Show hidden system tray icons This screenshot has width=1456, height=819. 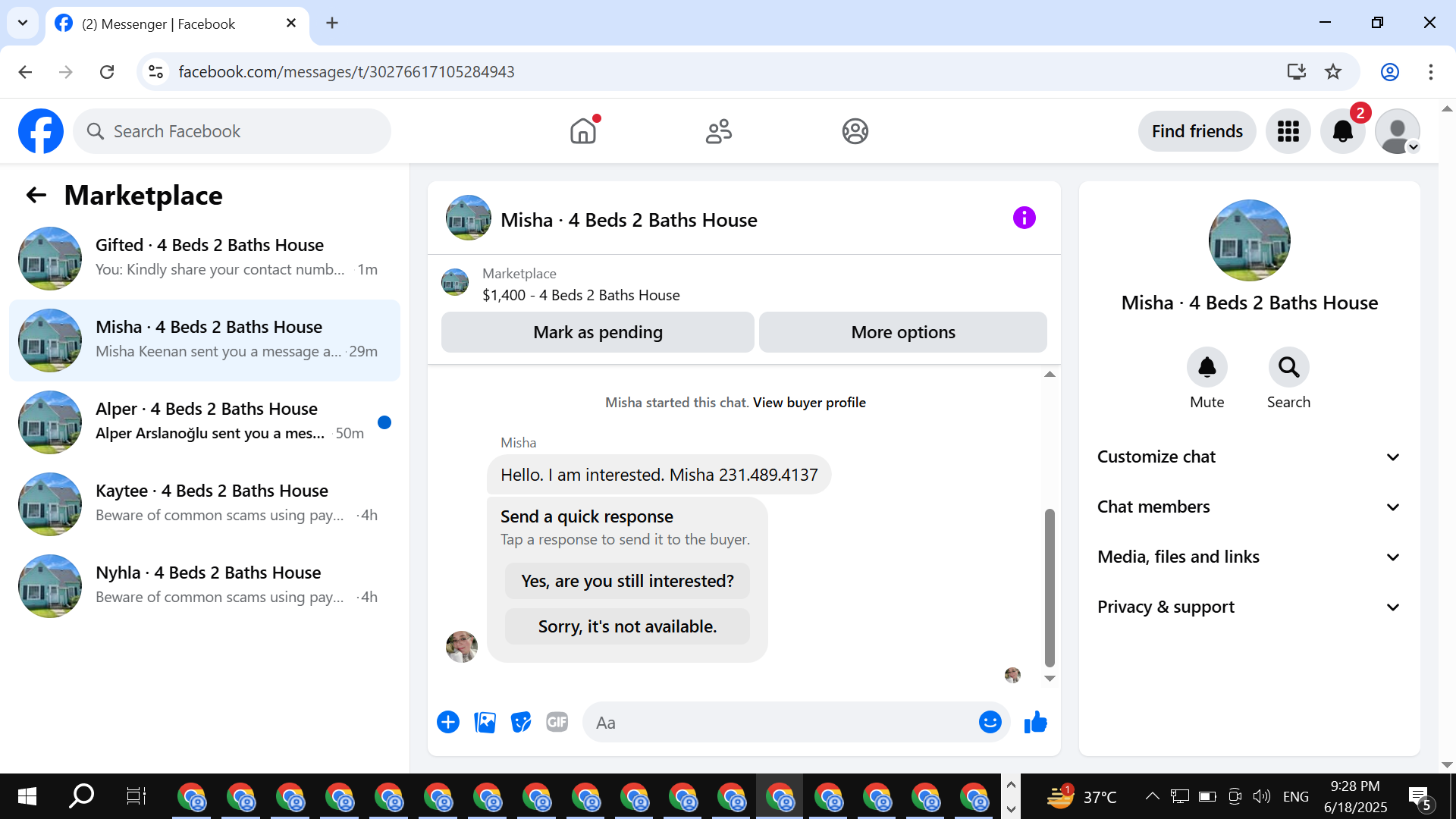click(x=1152, y=796)
